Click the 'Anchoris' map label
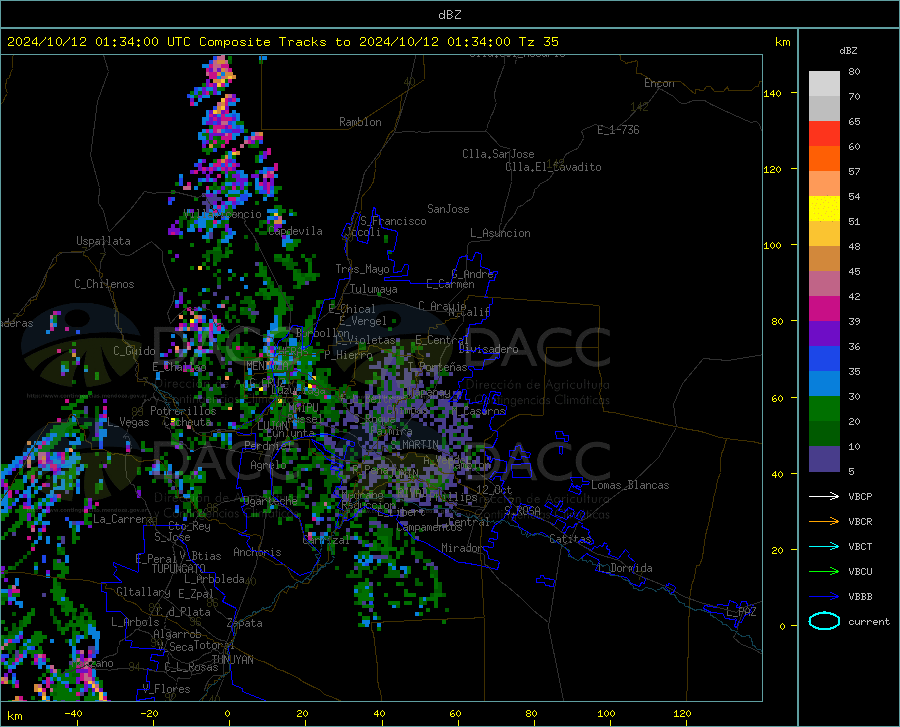The height and width of the screenshot is (727, 900). [x=257, y=553]
